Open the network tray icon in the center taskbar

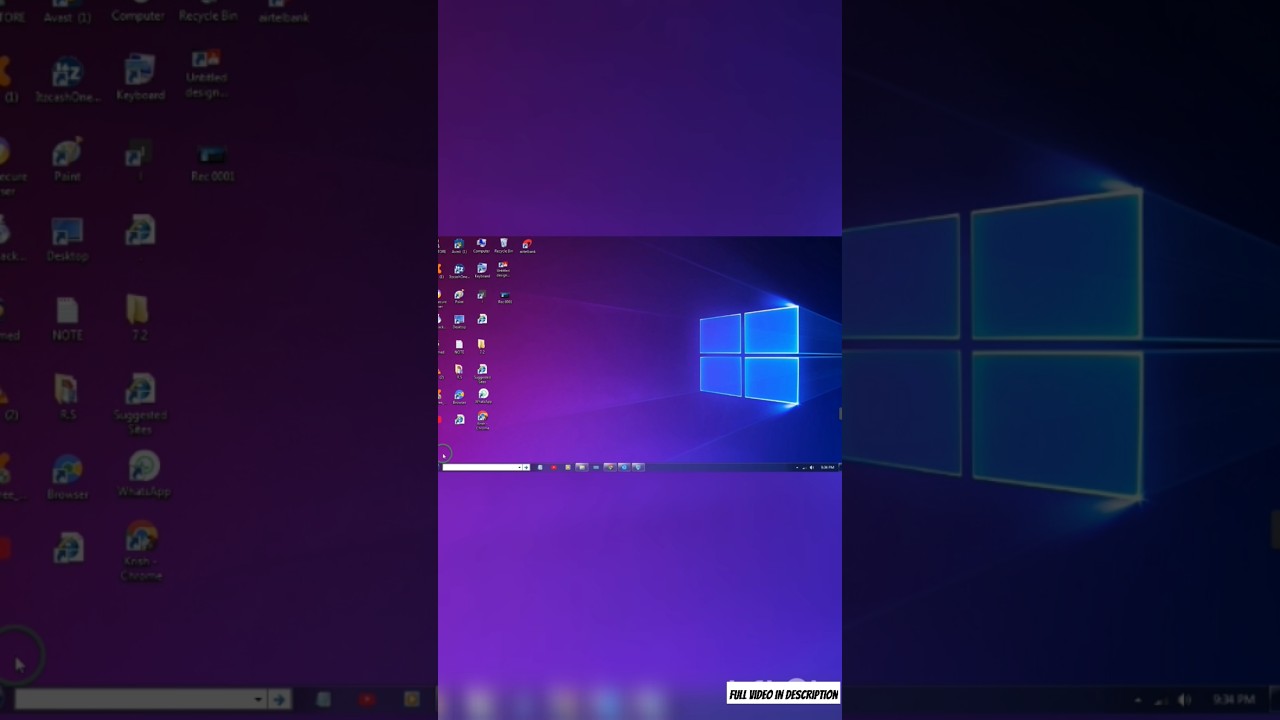[x=804, y=467]
